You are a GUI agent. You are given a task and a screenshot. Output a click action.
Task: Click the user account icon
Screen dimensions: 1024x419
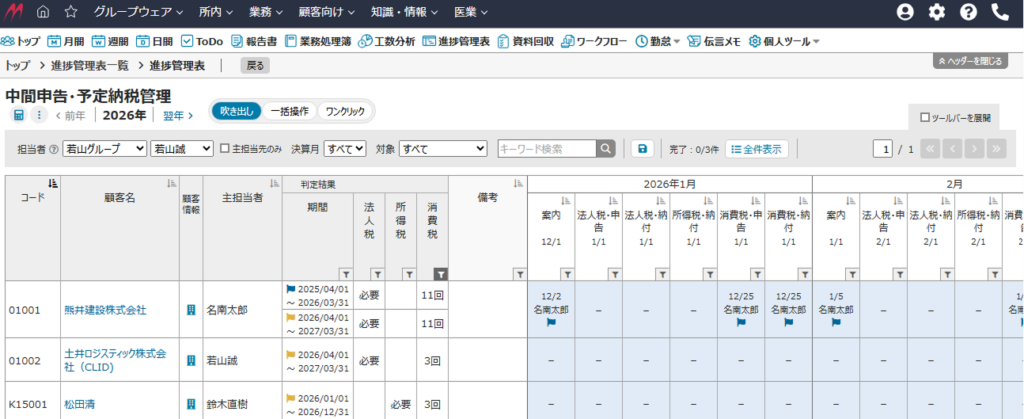pyautogui.click(x=905, y=12)
